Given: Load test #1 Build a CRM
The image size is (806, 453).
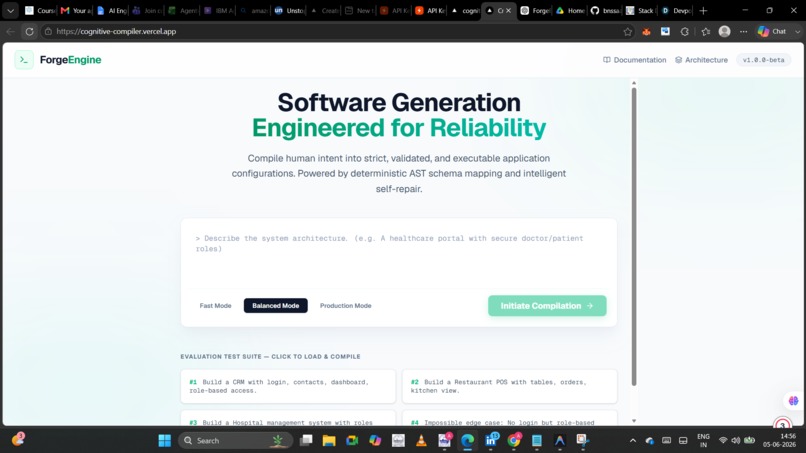Looking at the screenshot, I should [288, 386].
